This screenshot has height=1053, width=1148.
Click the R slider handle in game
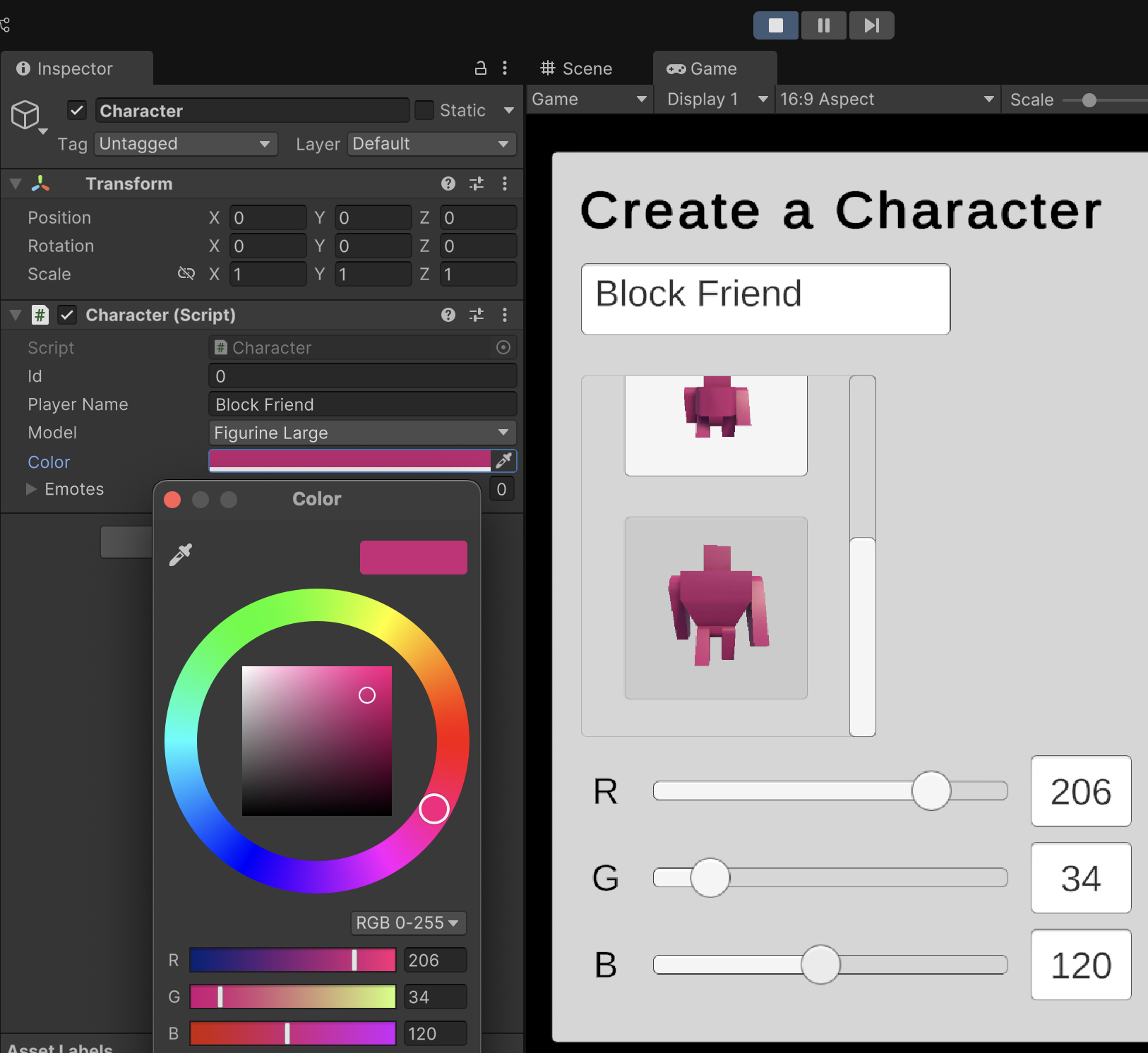click(x=931, y=790)
